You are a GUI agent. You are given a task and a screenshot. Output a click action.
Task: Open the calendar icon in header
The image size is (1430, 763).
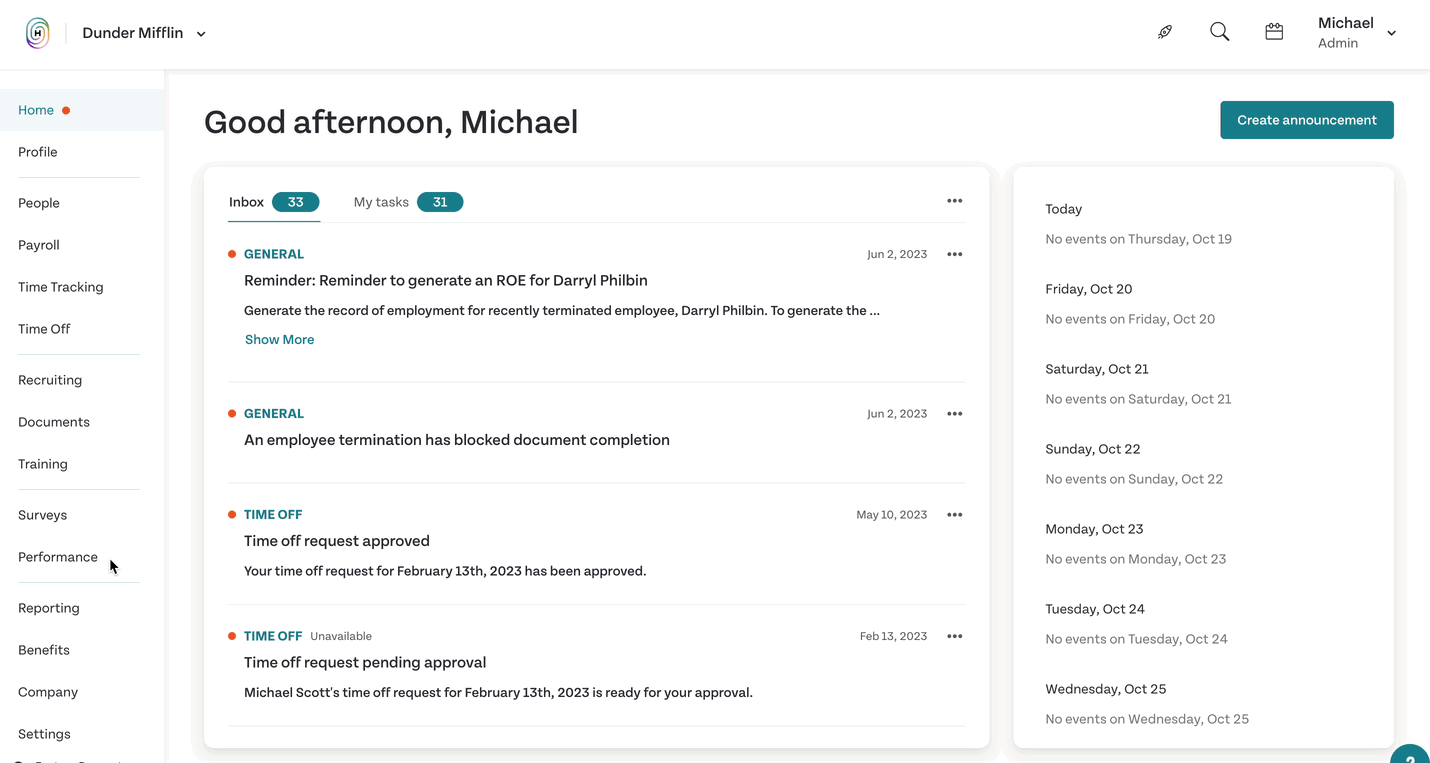(x=1274, y=32)
